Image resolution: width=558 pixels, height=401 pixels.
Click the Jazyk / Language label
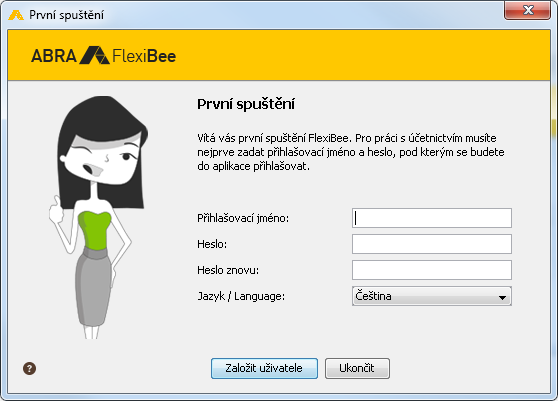pyautogui.click(x=241, y=296)
